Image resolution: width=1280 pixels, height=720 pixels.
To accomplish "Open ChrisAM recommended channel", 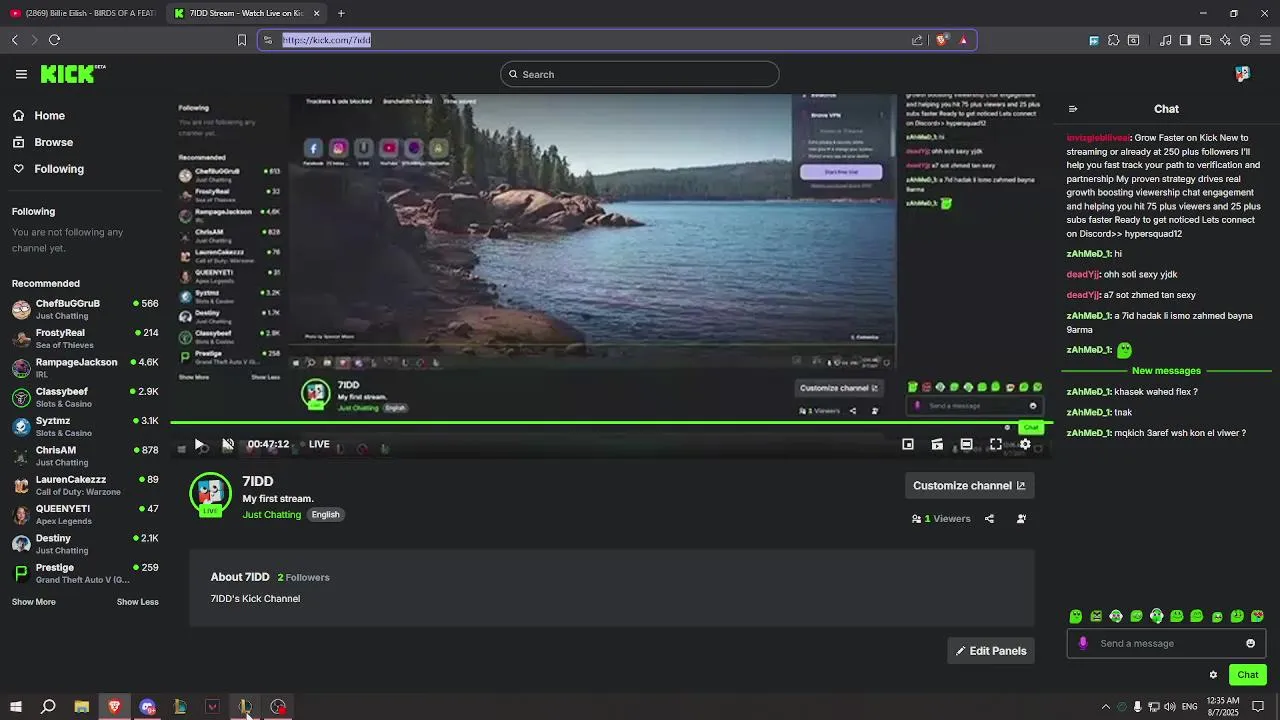I will (85, 456).
